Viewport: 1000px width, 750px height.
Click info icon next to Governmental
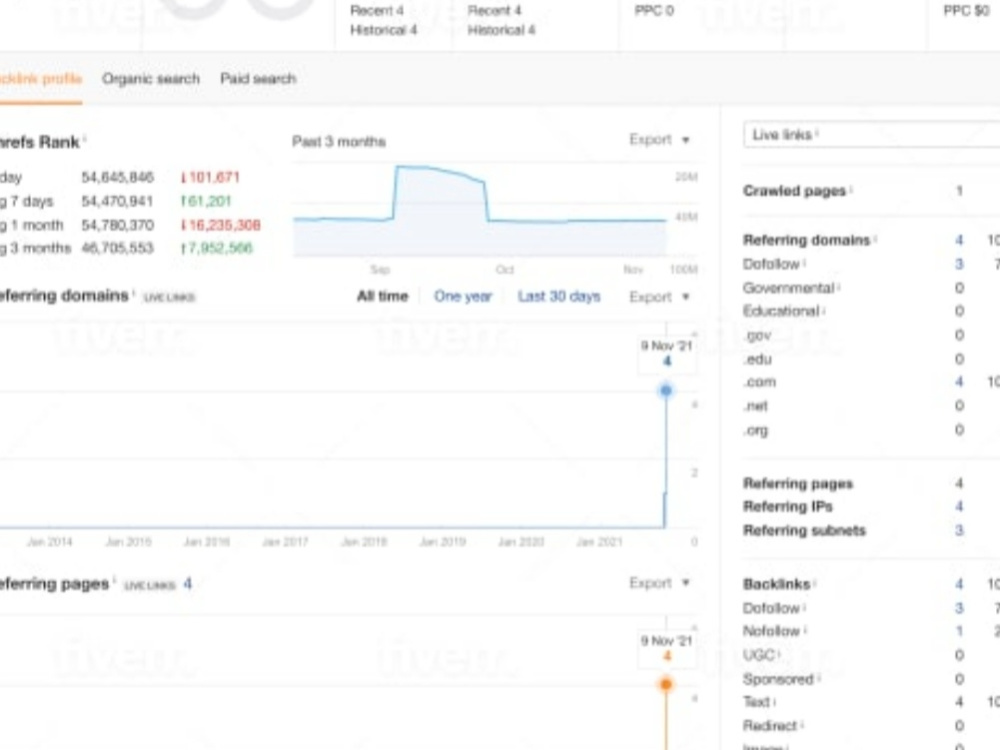839,286
